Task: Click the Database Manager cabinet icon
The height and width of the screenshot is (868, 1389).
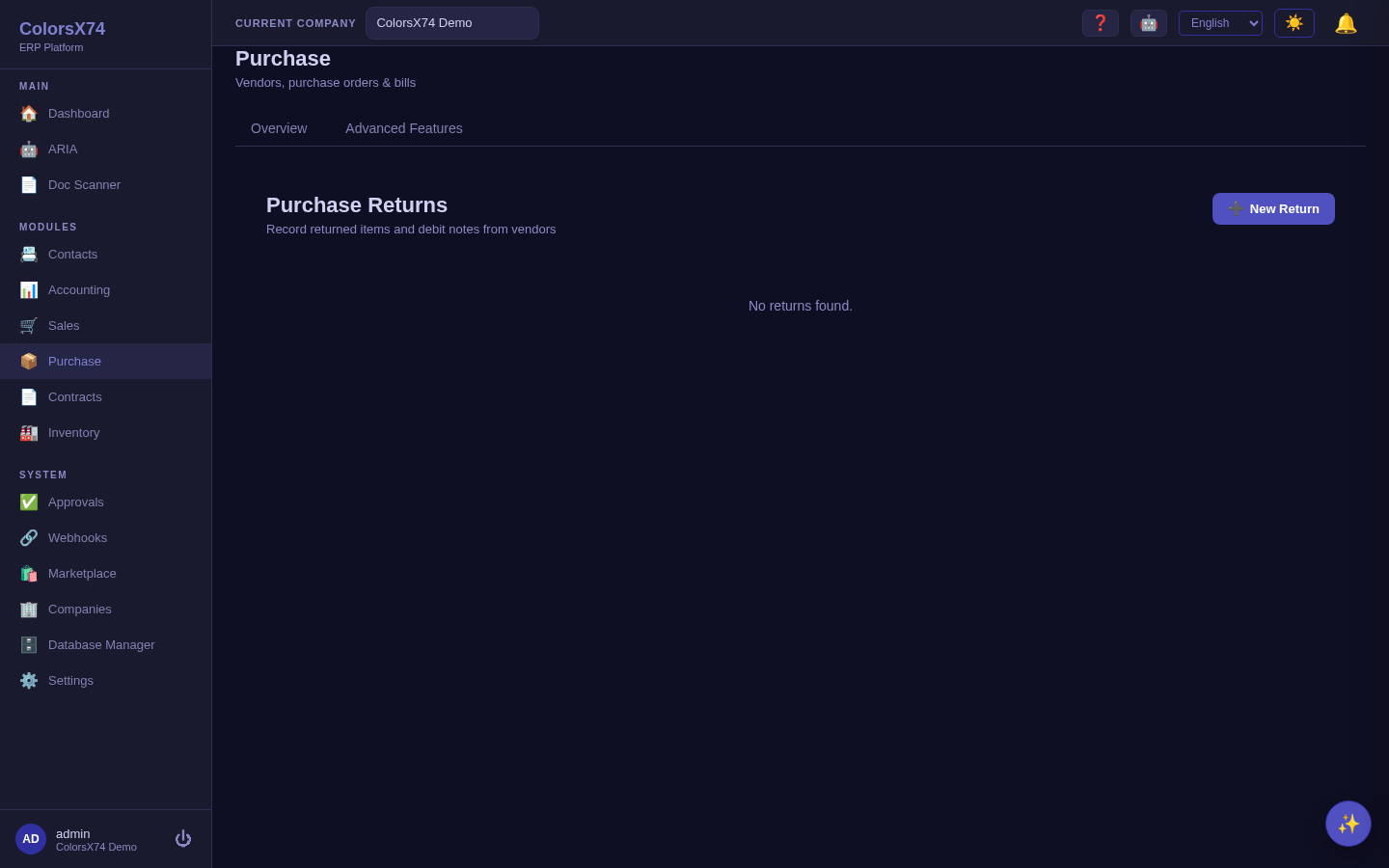Action: point(29,645)
